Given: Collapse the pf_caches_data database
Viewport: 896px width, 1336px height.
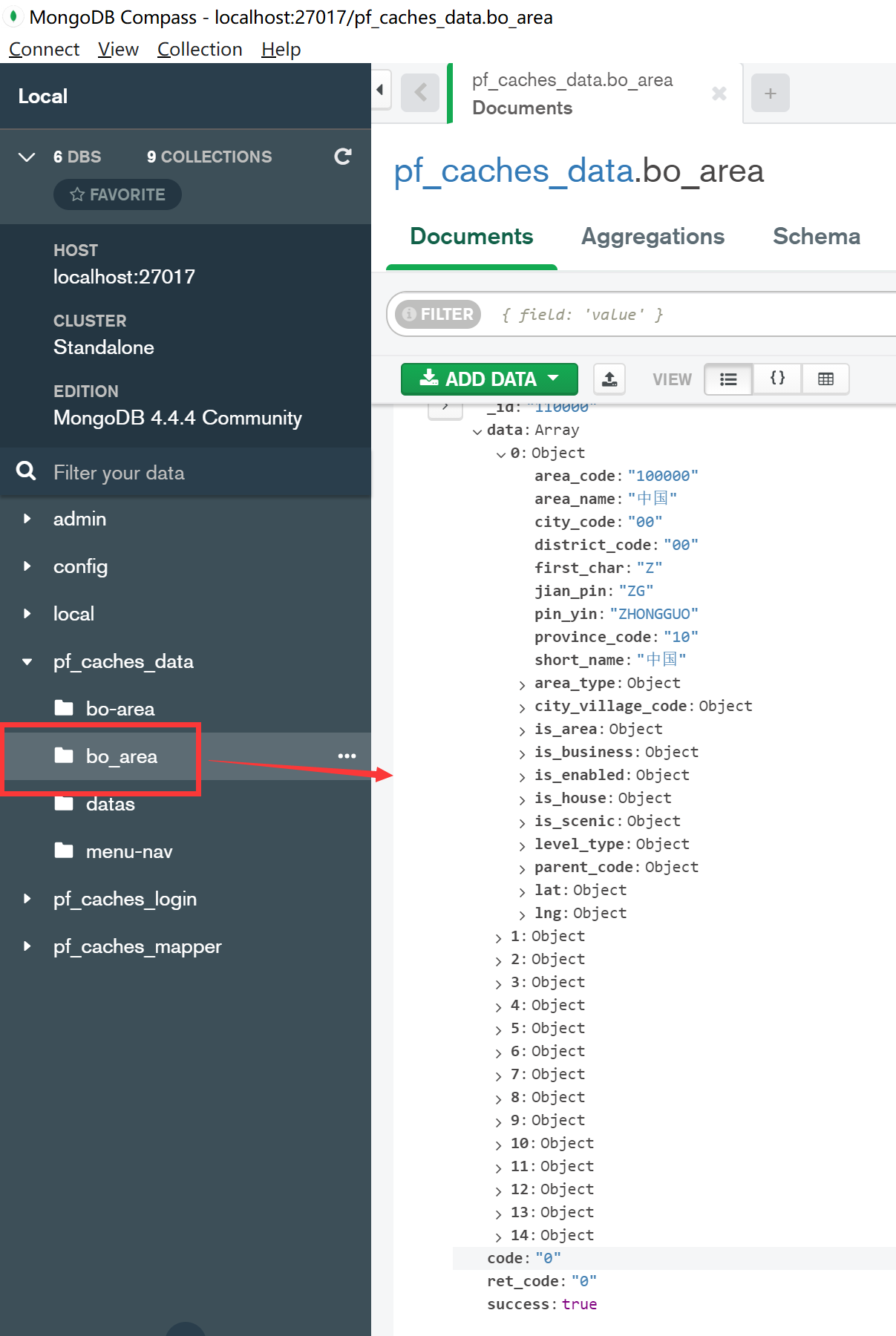Looking at the screenshot, I should click(x=27, y=661).
